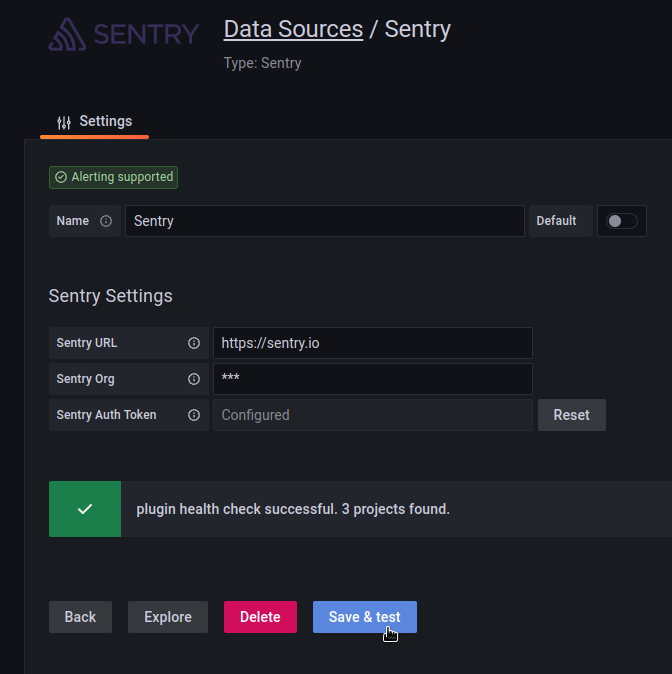
Task: Focus the Name input field
Action: pyautogui.click(x=325, y=221)
